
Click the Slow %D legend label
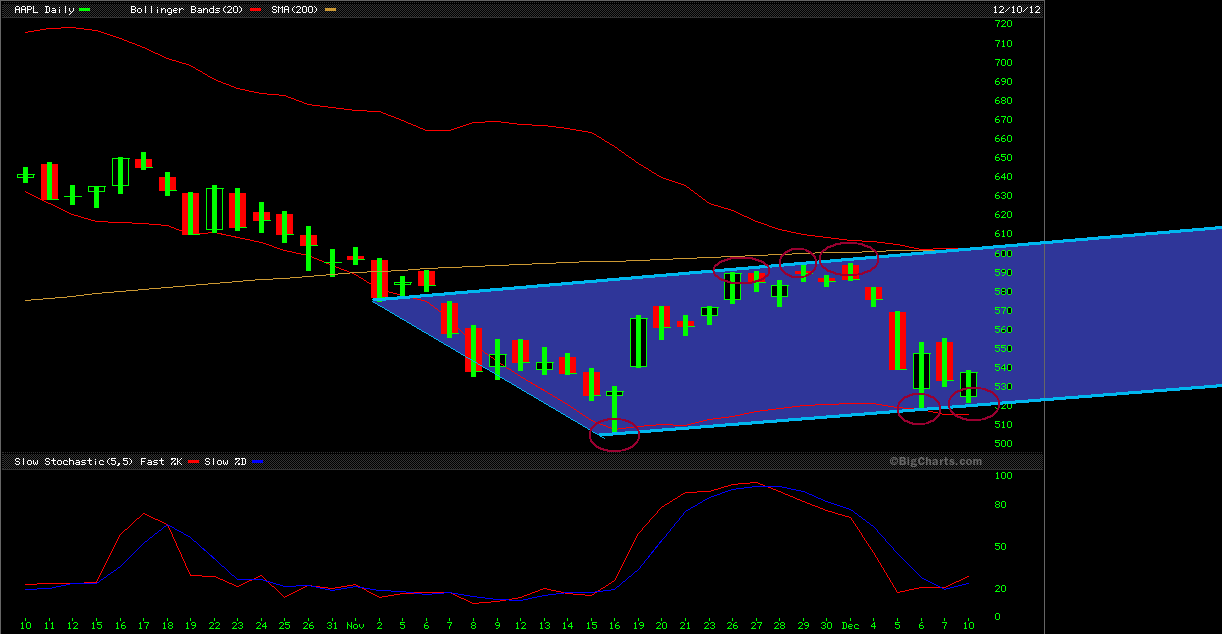[x=226, y=462]
